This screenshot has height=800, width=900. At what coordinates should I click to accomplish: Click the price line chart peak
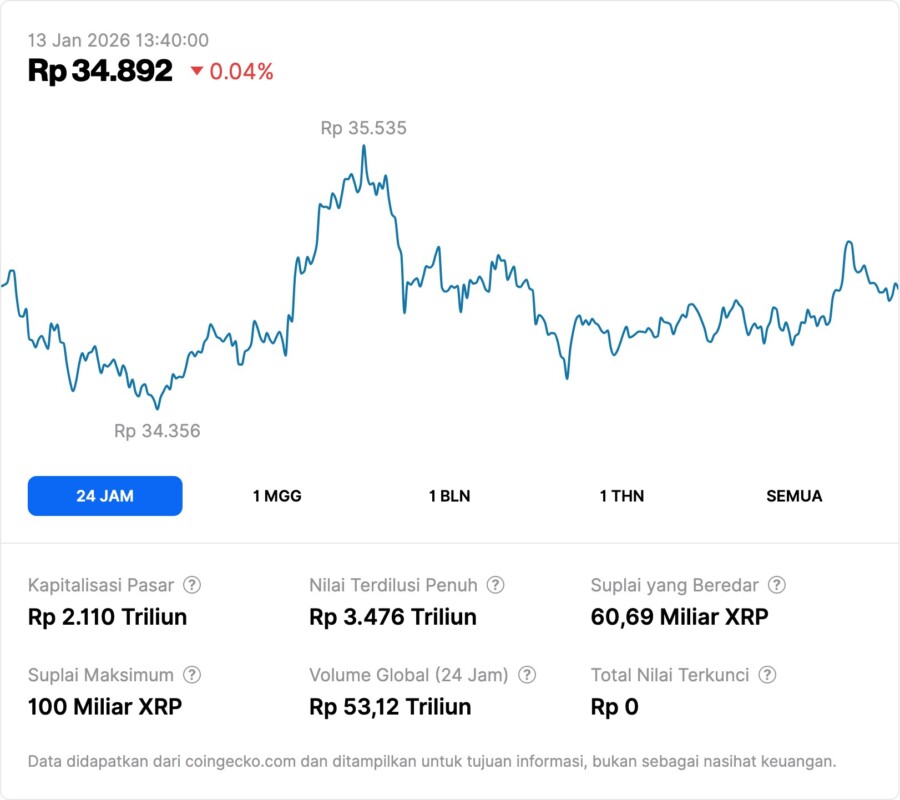[x=363, y=147]
